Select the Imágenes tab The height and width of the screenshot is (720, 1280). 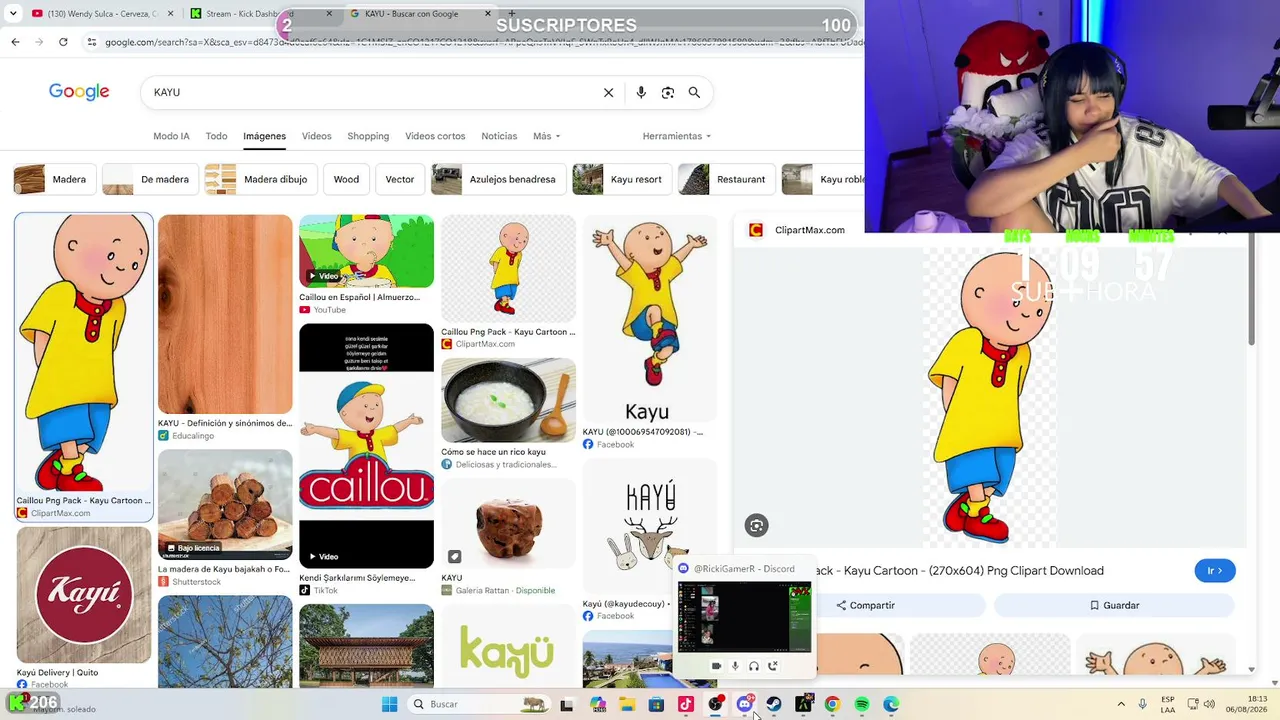click(x=264, y=136)
